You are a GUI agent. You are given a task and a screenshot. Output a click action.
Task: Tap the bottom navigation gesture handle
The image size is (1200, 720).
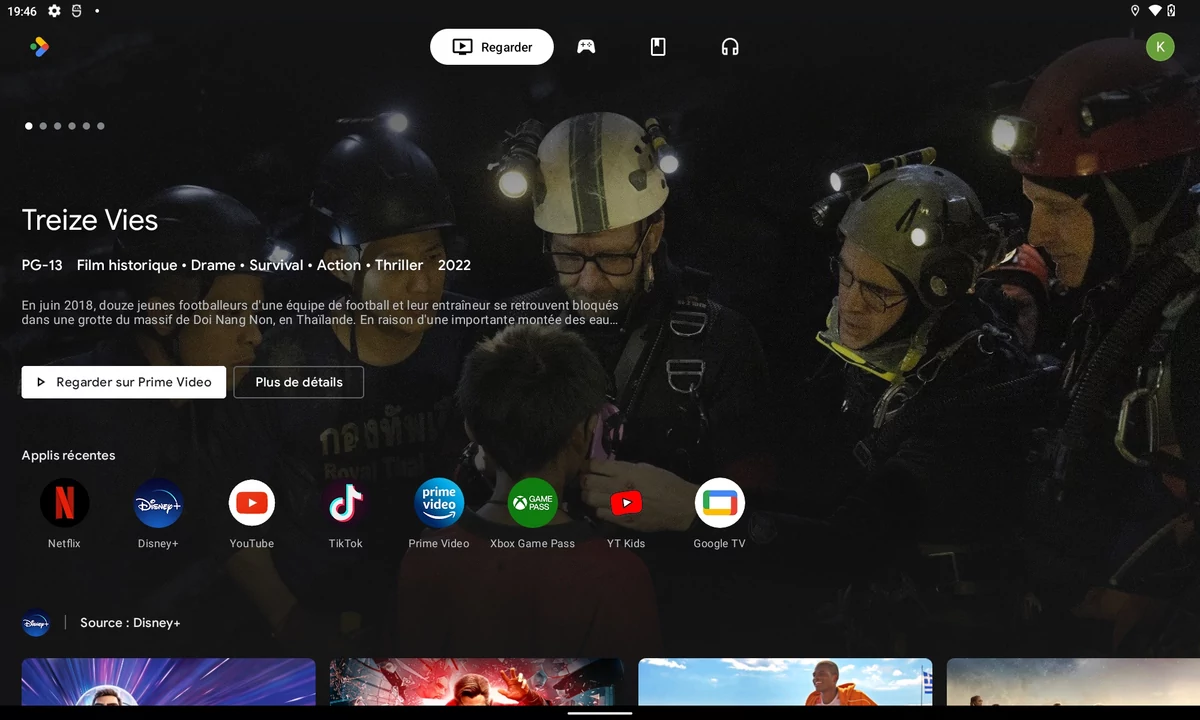click(600, 713)
